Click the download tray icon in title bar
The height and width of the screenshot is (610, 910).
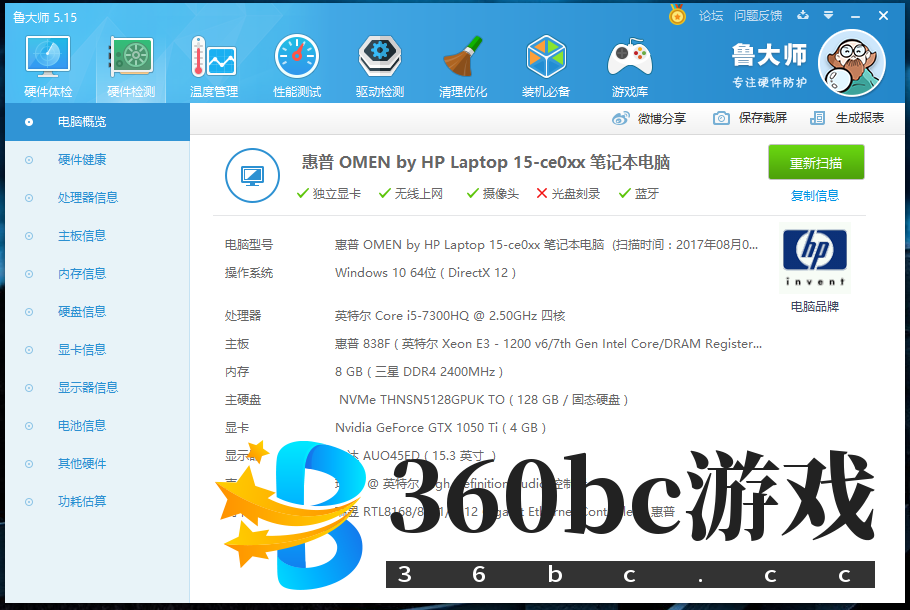803,16
